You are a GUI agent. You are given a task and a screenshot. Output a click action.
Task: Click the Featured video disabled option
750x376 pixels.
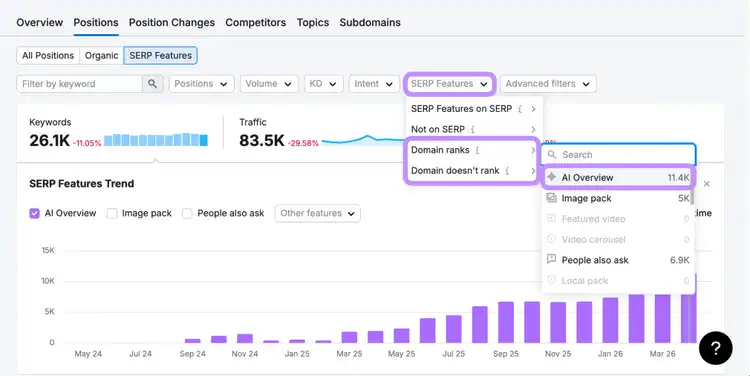pyautogui.click(x=618, y=219)
